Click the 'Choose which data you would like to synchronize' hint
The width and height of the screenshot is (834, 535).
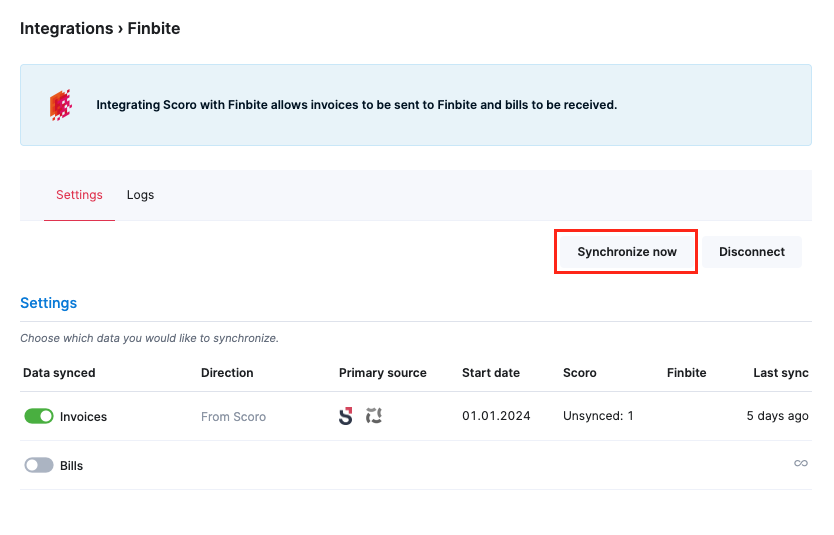pos(149,338)
